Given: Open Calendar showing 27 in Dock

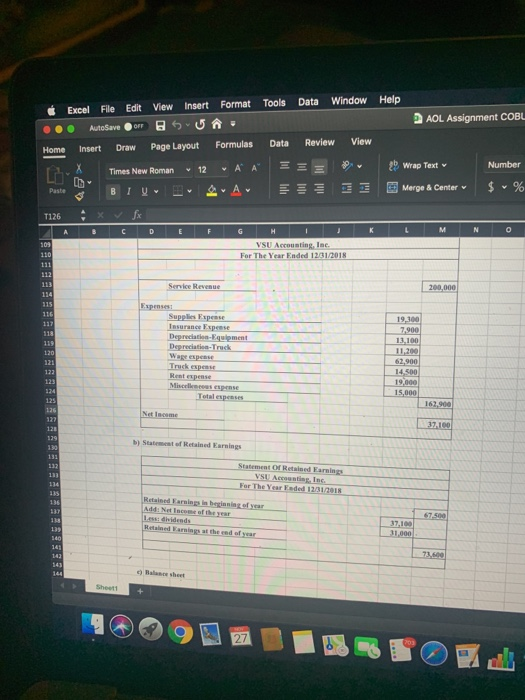Looking at the screenshot, I should tap(241, 637).
